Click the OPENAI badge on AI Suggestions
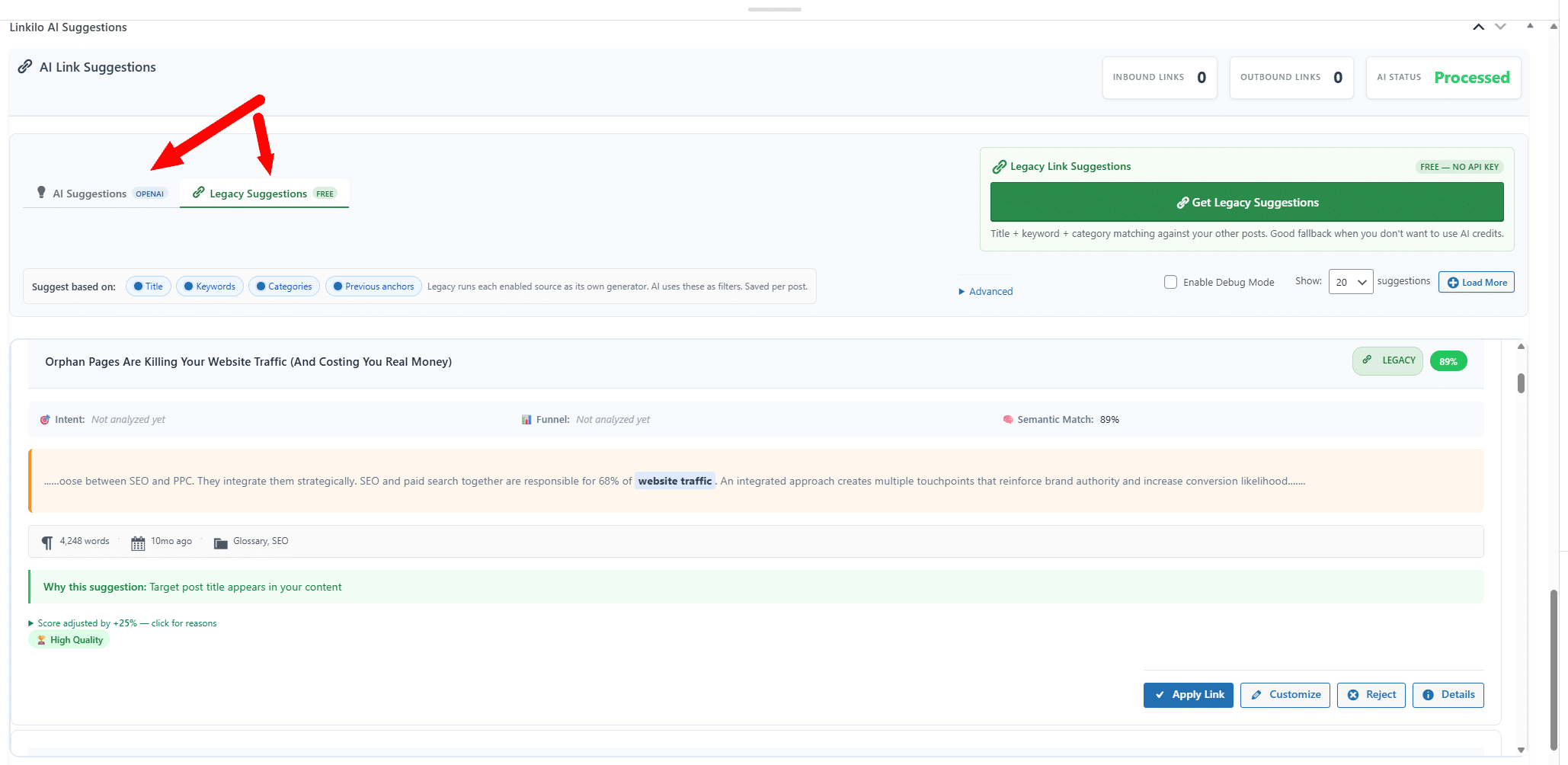Viewport: 1568px width, 765px height. 149,194
